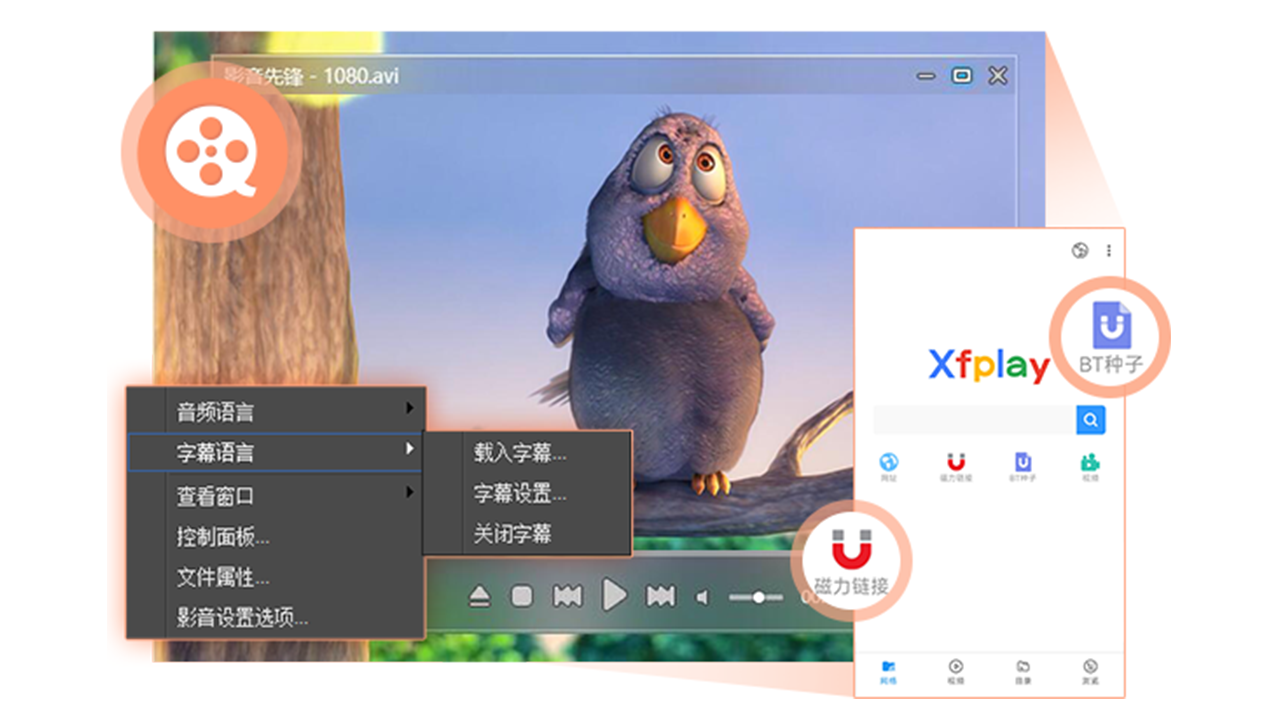The height and width of the screenshot is (720, 1280).
Task: Switch to the 目录 directory tab
Action: tap(1023, 668)
